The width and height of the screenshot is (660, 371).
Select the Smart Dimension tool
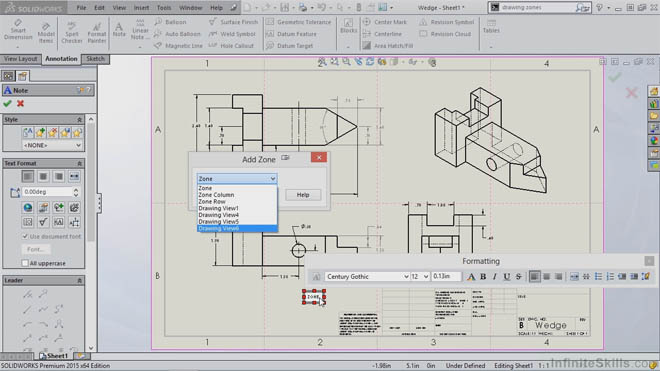click(18, 30)
